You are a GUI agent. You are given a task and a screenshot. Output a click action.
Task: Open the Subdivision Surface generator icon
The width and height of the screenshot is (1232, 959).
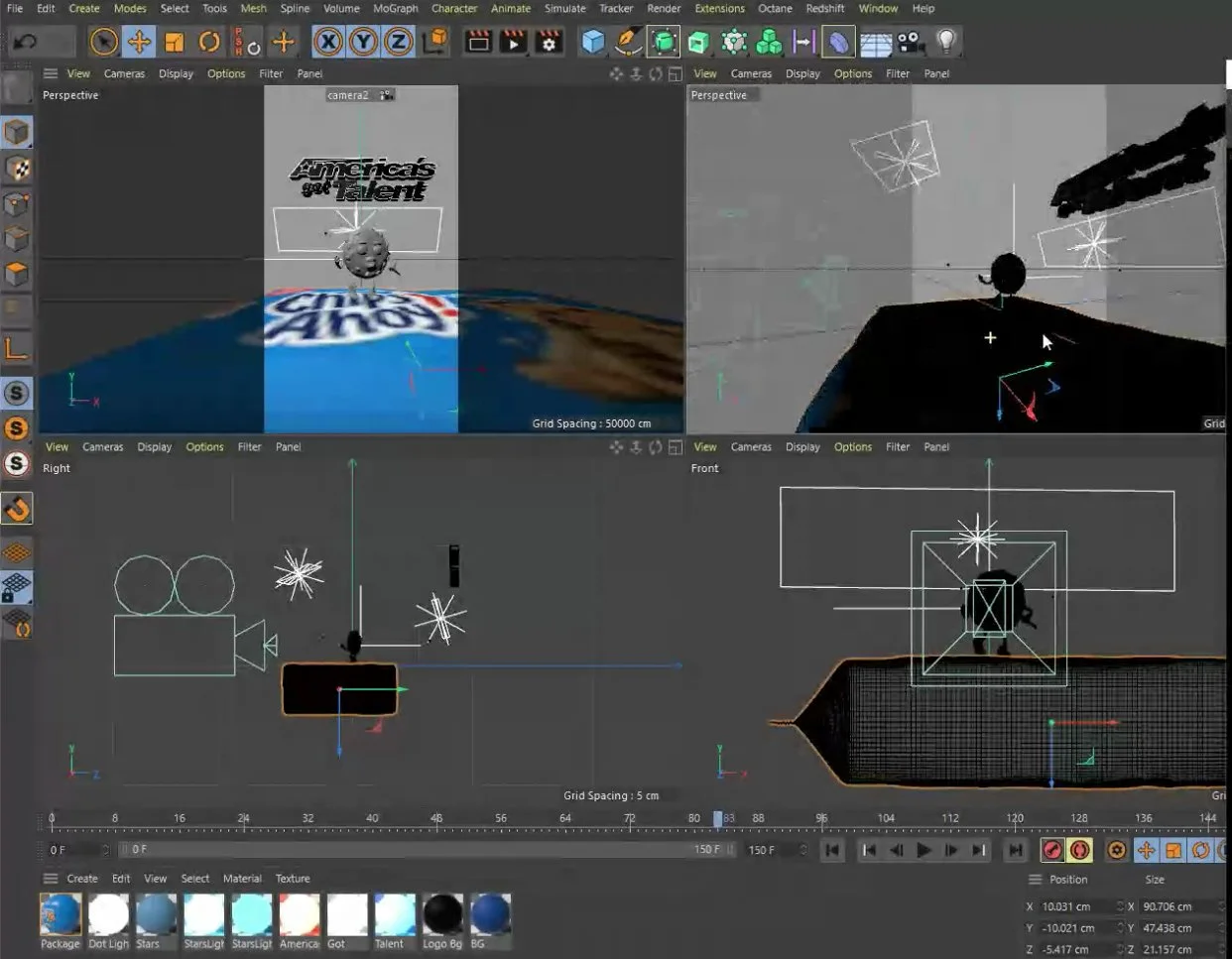tap(664, 42)
